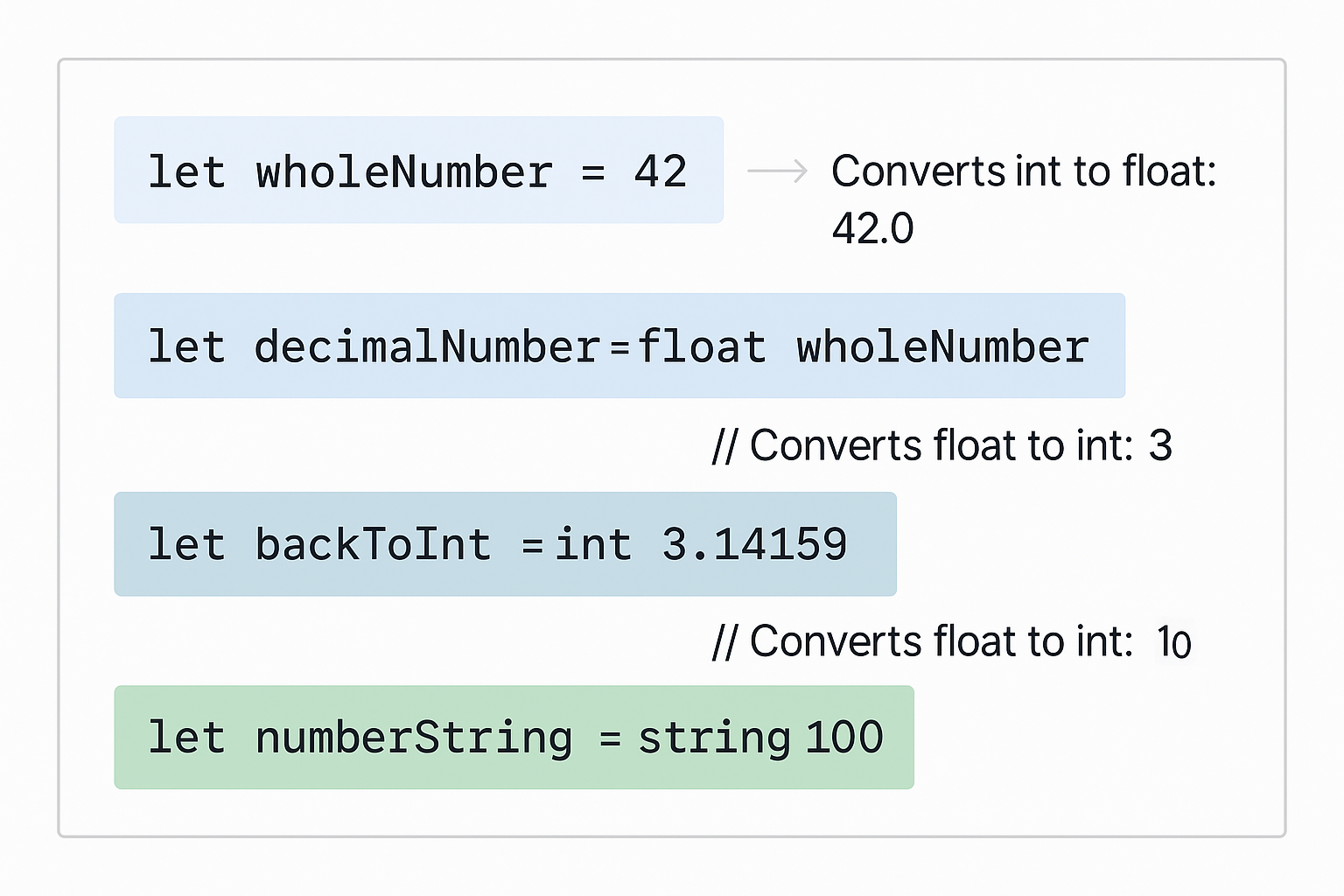Select the value 100 in the green block
The width and height of the screenshot is (1344, 896).
844,737
